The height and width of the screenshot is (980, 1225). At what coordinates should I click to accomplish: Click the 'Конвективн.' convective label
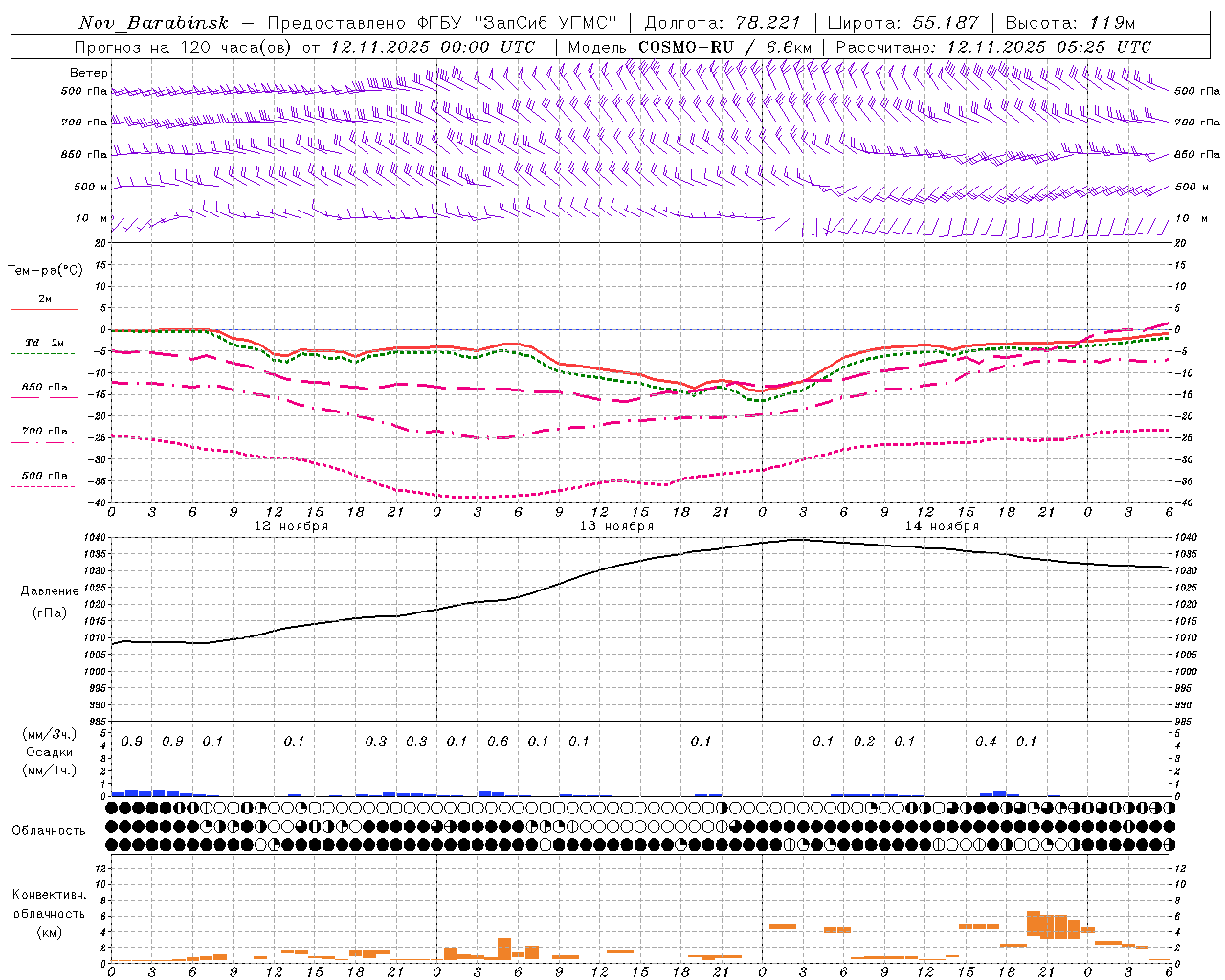[x=50, y=894]
